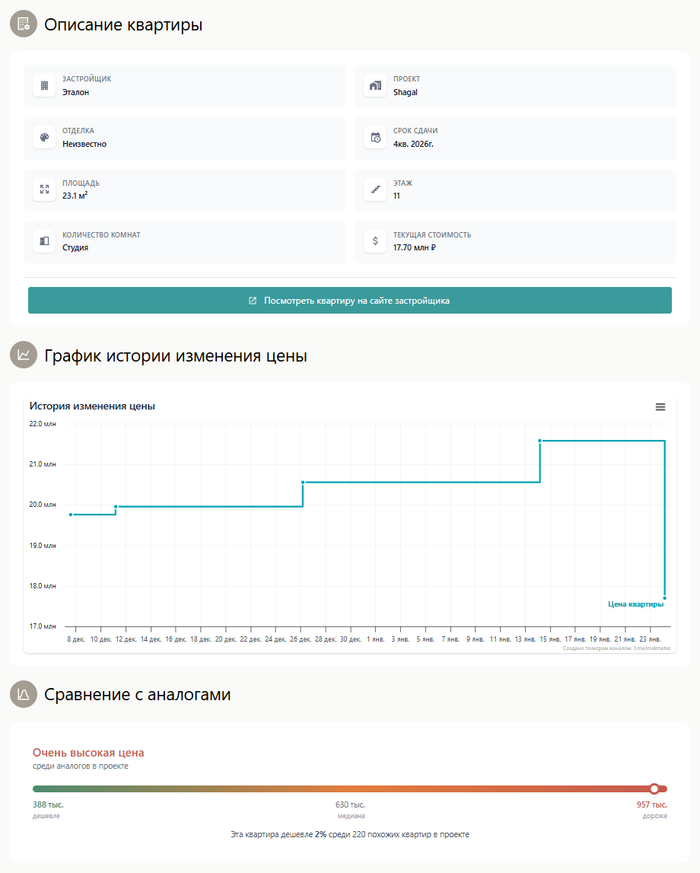View apartment on developer's website button
This screenshot has height=873, width=700.
click(350, 300)
